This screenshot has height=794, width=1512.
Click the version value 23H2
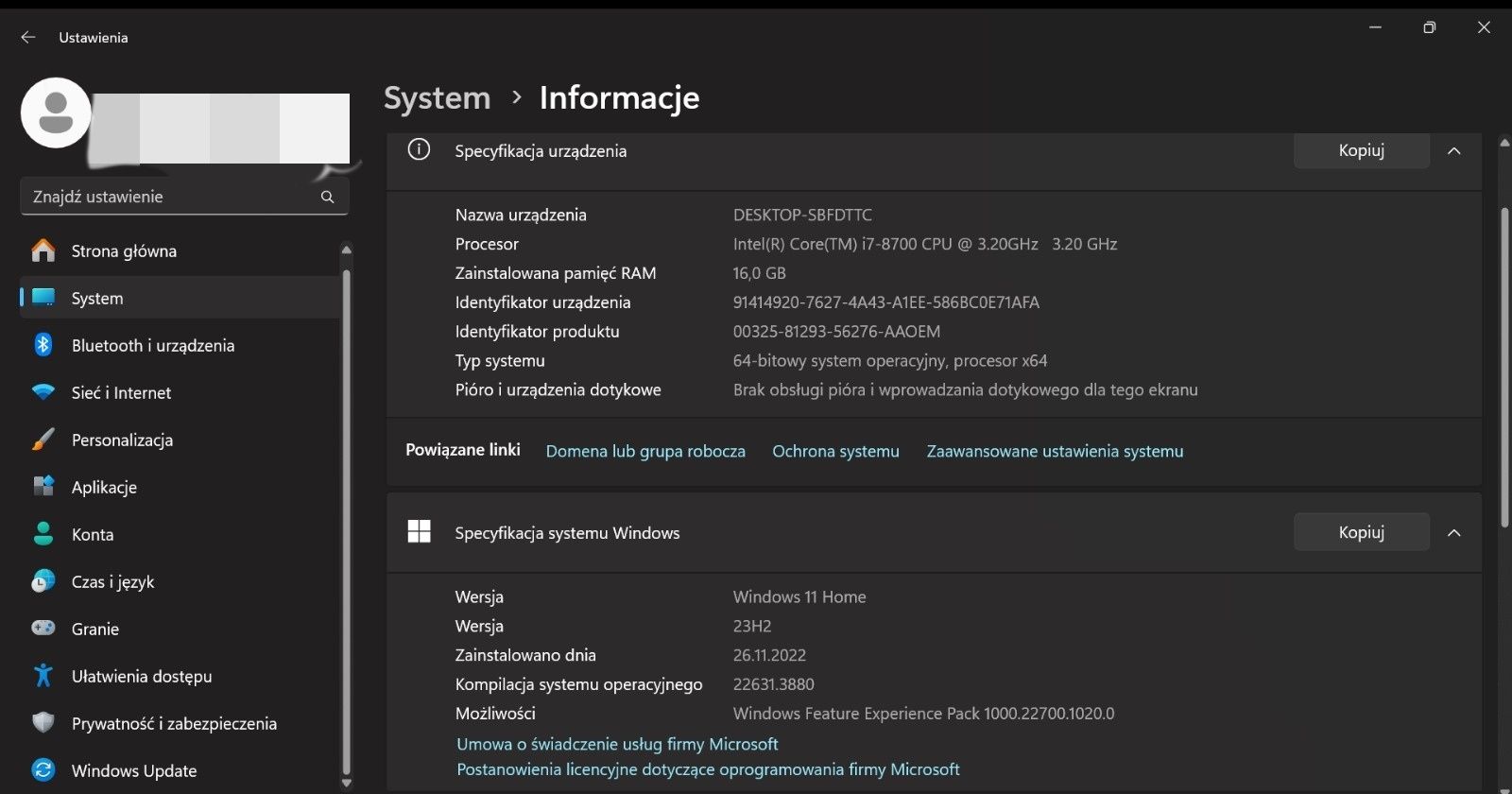pos(752,627)
